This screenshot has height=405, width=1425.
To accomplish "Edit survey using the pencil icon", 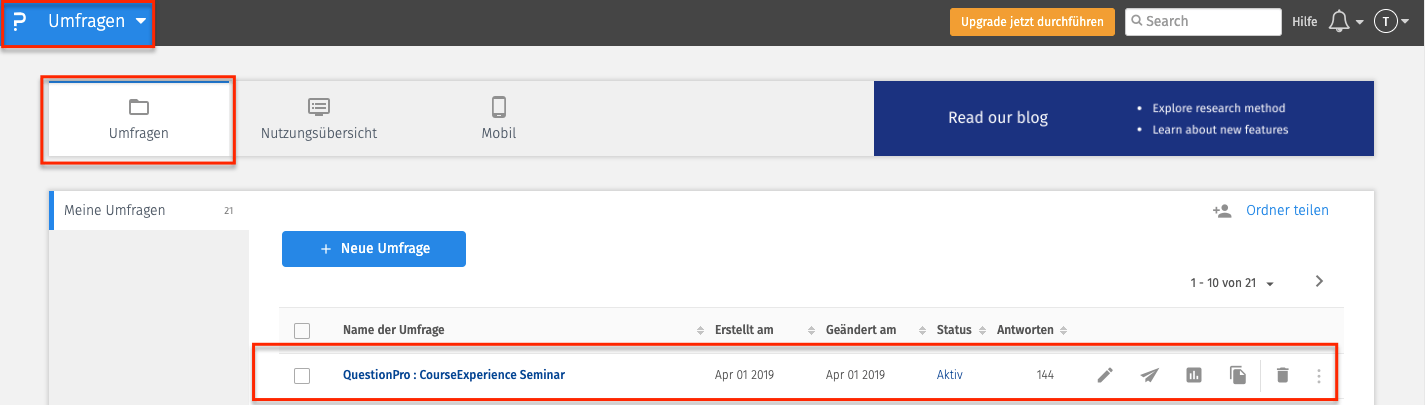I will click(1104, 375).
